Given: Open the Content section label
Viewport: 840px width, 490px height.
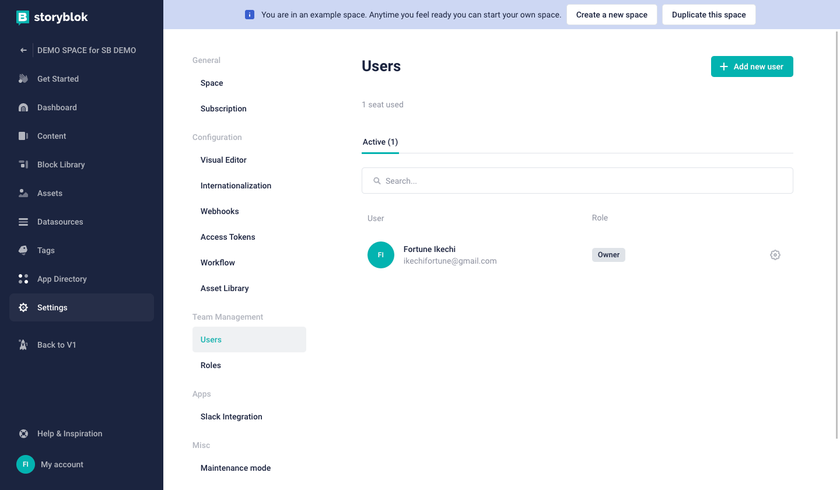Looking at the screenshot, I should click(51, 136).
